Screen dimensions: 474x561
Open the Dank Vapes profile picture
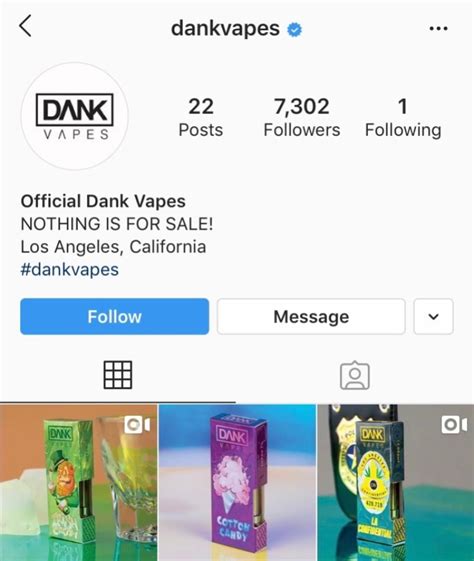click(x=75, y=116)
